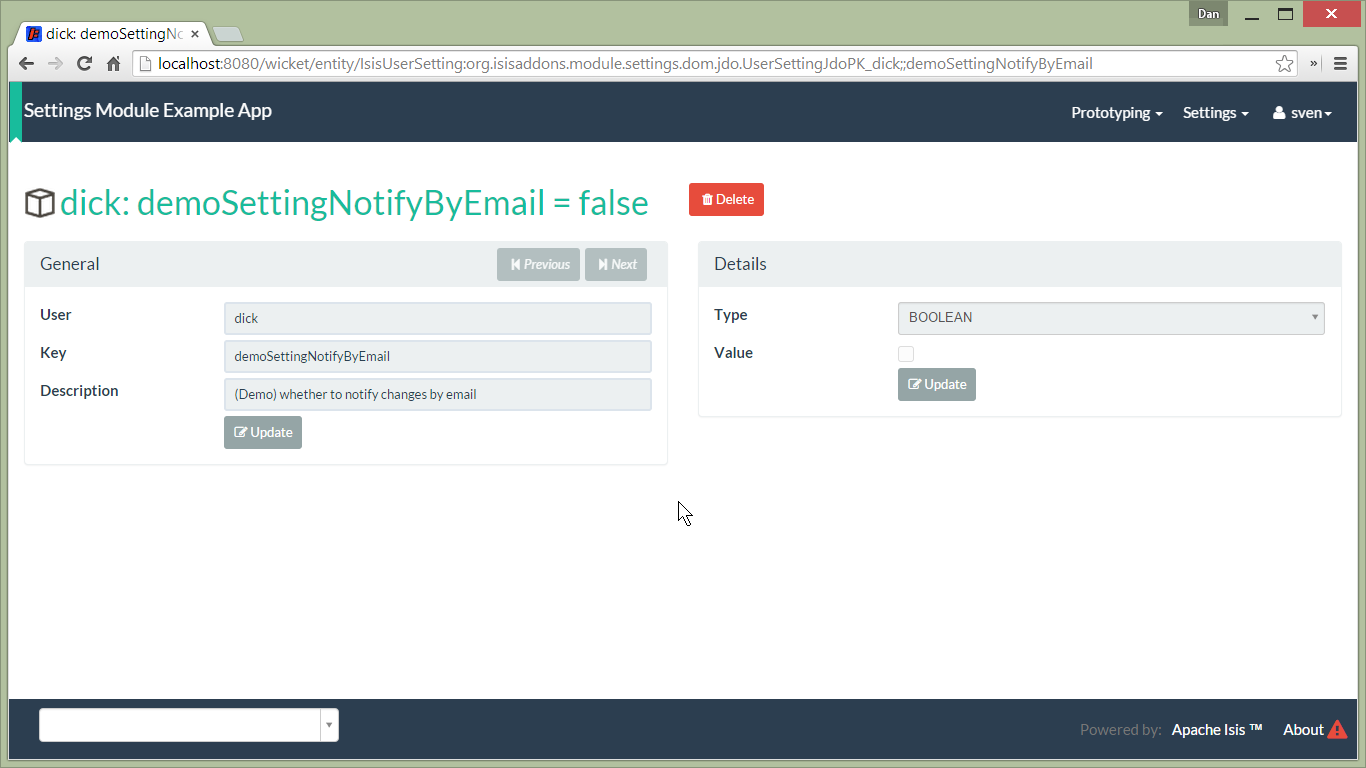Click the About warning triangle icon

tap(1337, 730)
